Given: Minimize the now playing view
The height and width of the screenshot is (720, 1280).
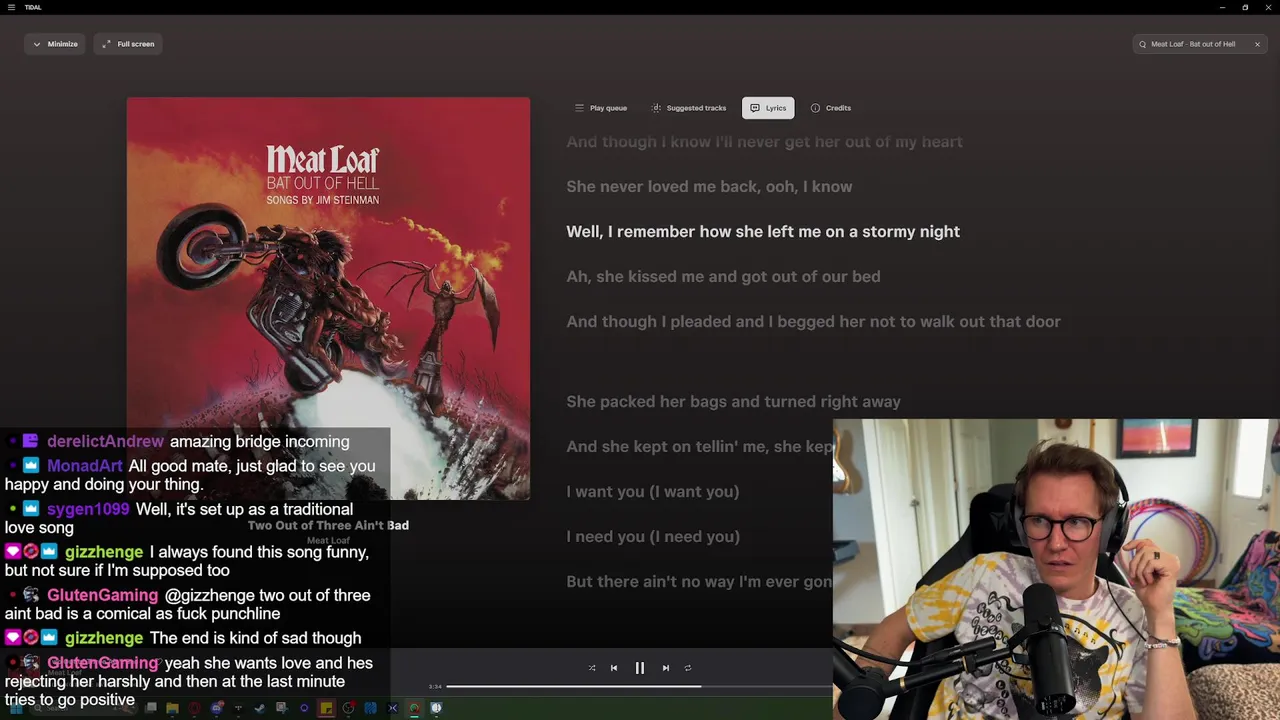Looking at the screenshot, I should [x=55, y=44].
